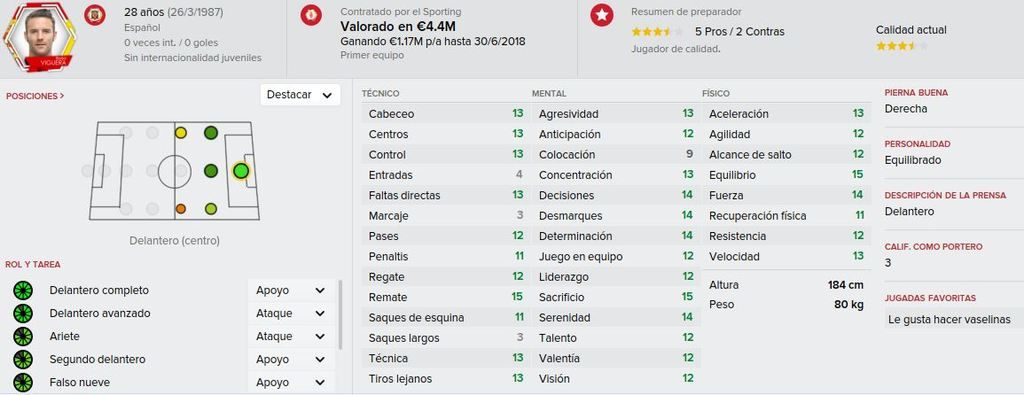Viewport: 1024px width, 395px height.
Task: Open the Destacar dropdown
Action: (300, 95)
